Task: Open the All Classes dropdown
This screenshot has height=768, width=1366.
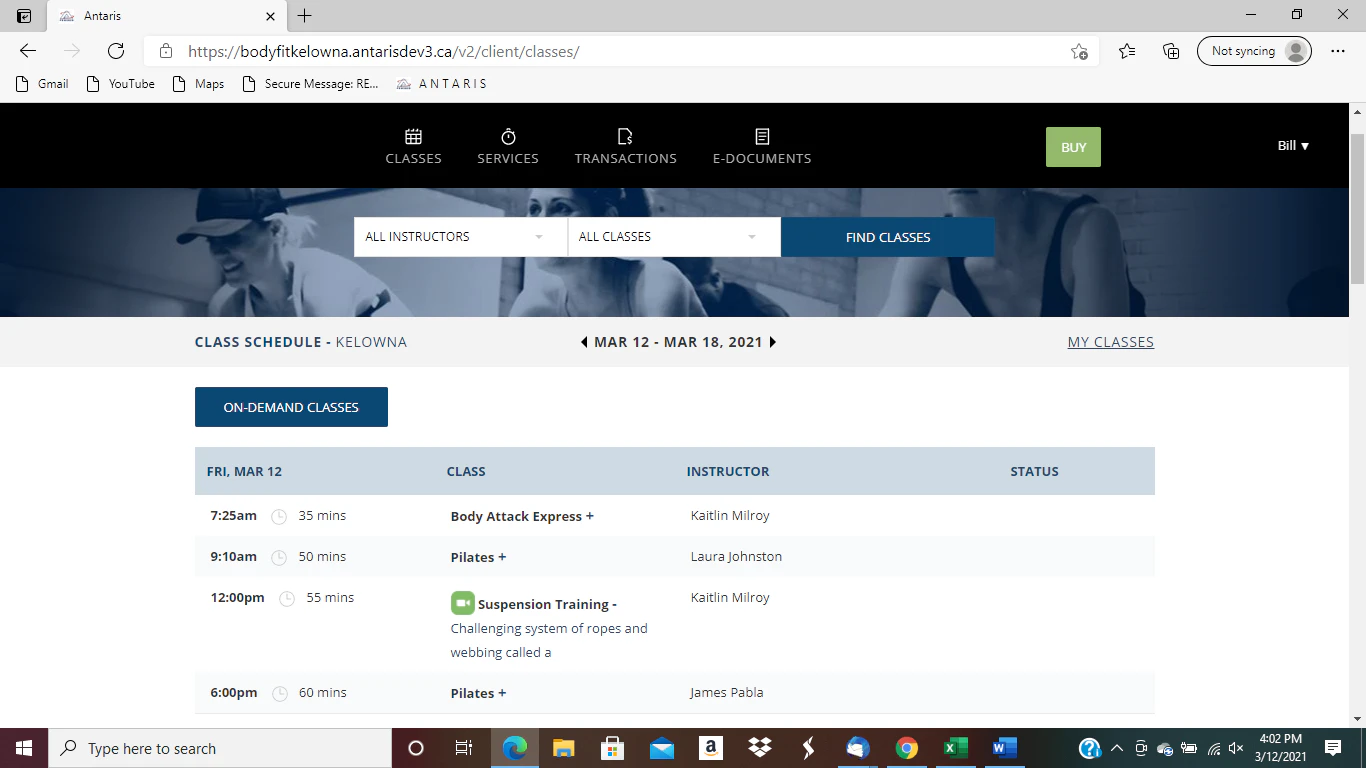Action: click(674, 237)
